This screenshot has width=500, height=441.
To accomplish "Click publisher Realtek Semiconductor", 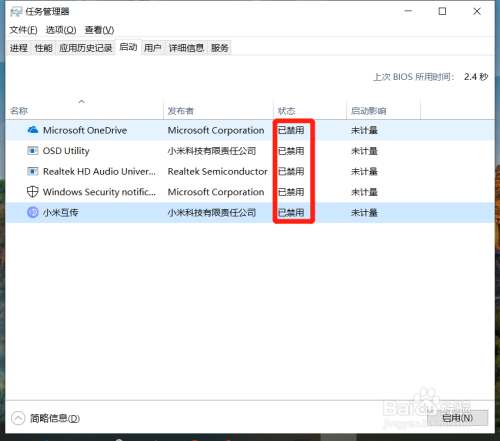I will click(218, 171).
